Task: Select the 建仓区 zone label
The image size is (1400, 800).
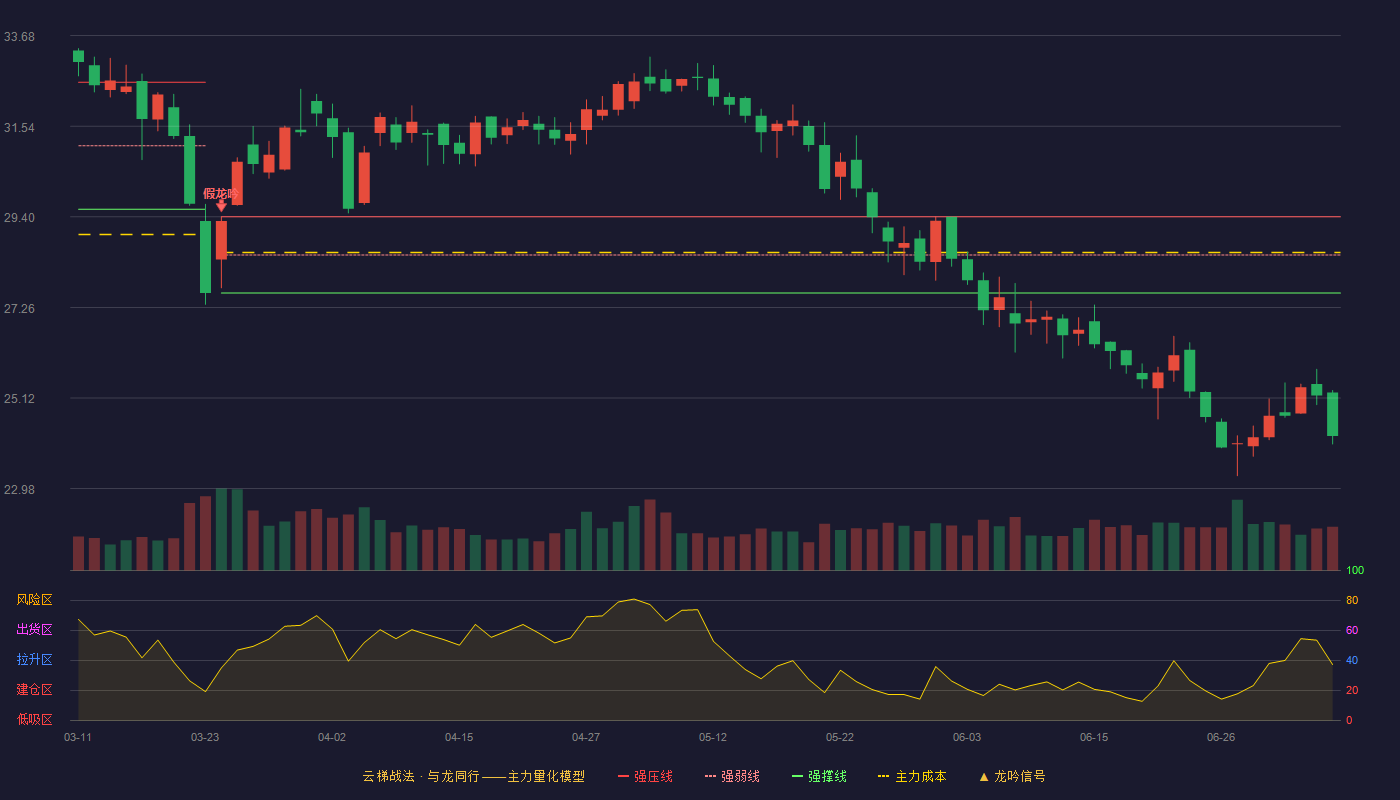Action: point(34,690)
